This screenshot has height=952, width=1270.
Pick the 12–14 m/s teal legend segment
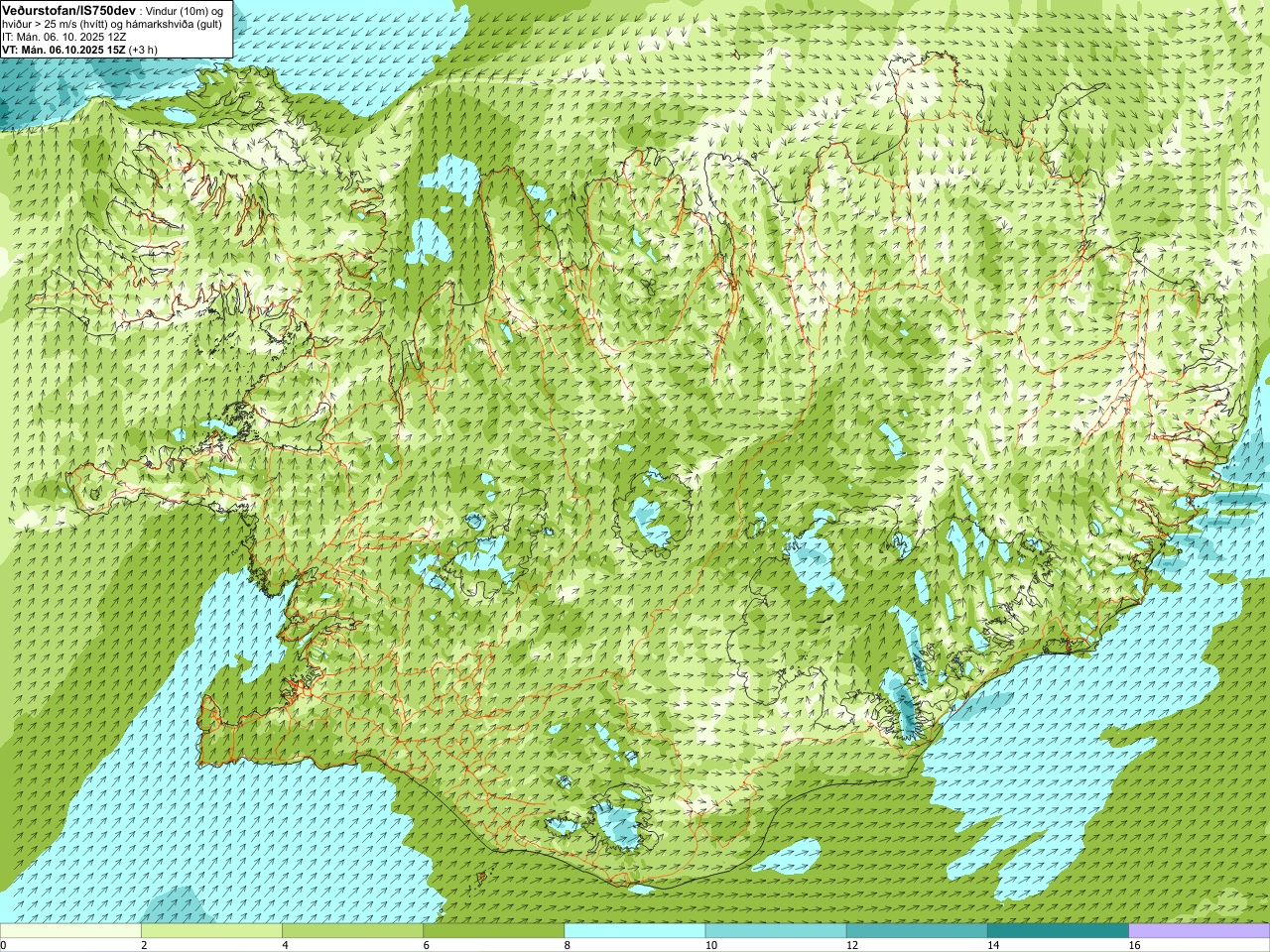click(x=917, y=931)
